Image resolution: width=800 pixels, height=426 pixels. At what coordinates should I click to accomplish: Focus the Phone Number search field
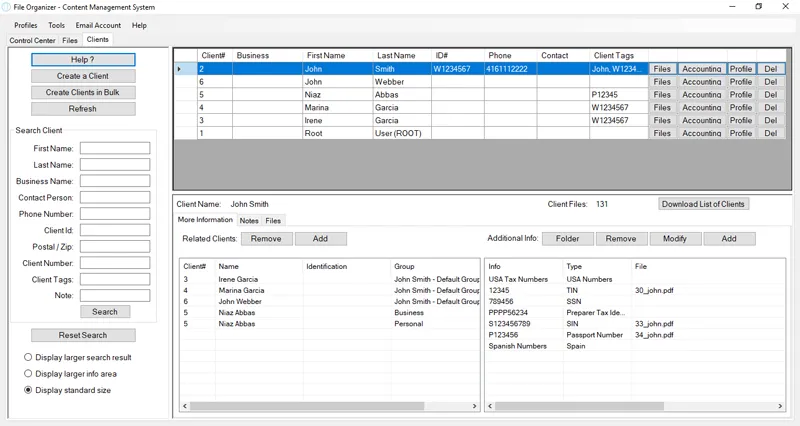(x=115, y=214)
